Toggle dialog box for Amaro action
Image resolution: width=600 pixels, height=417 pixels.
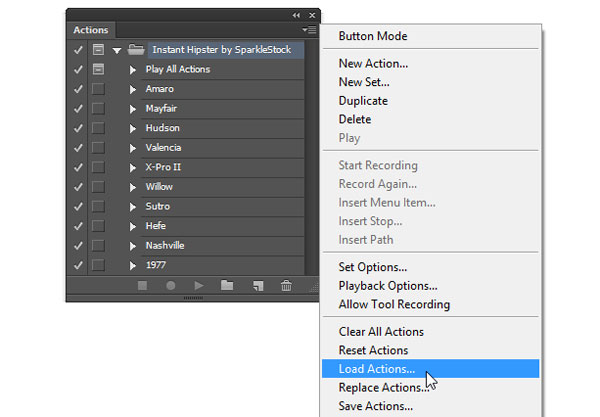pyautogui.click(x=98, y=89)
